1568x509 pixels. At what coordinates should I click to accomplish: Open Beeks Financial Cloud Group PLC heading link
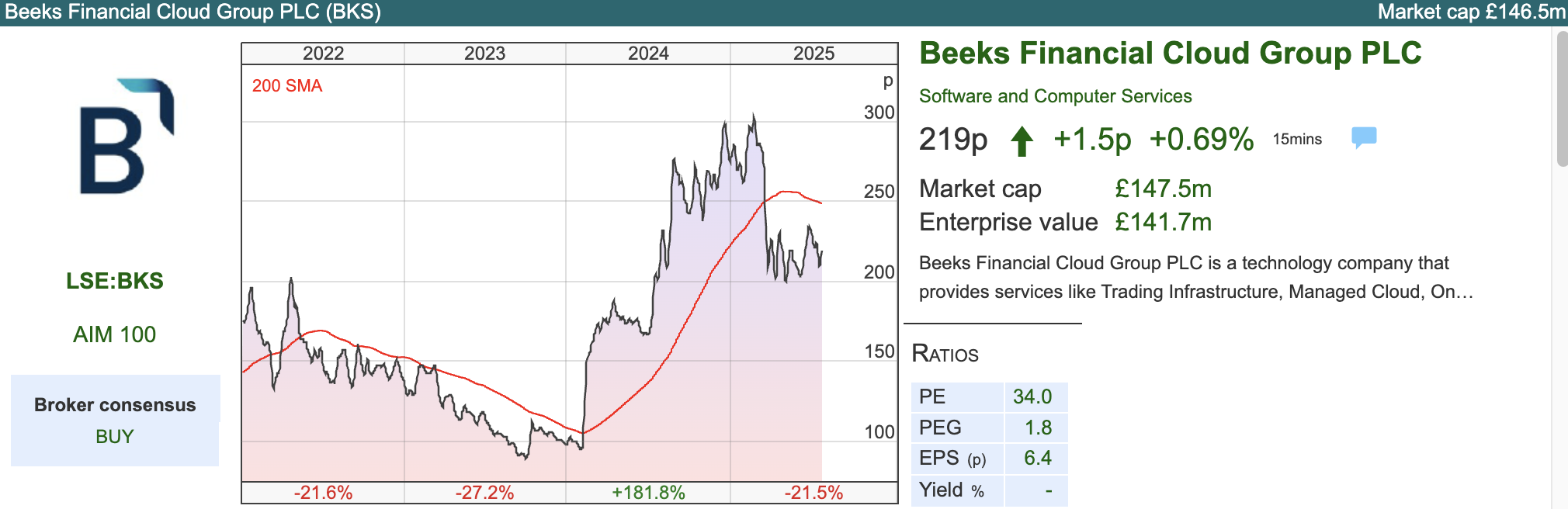coord(1170,54)
